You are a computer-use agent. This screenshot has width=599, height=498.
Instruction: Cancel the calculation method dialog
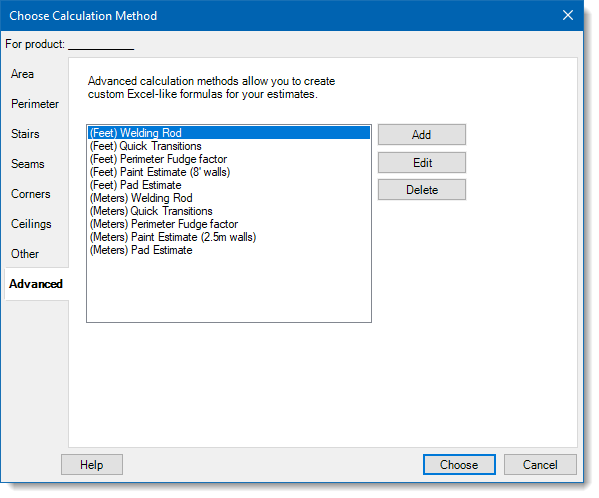tap(540, 465)
